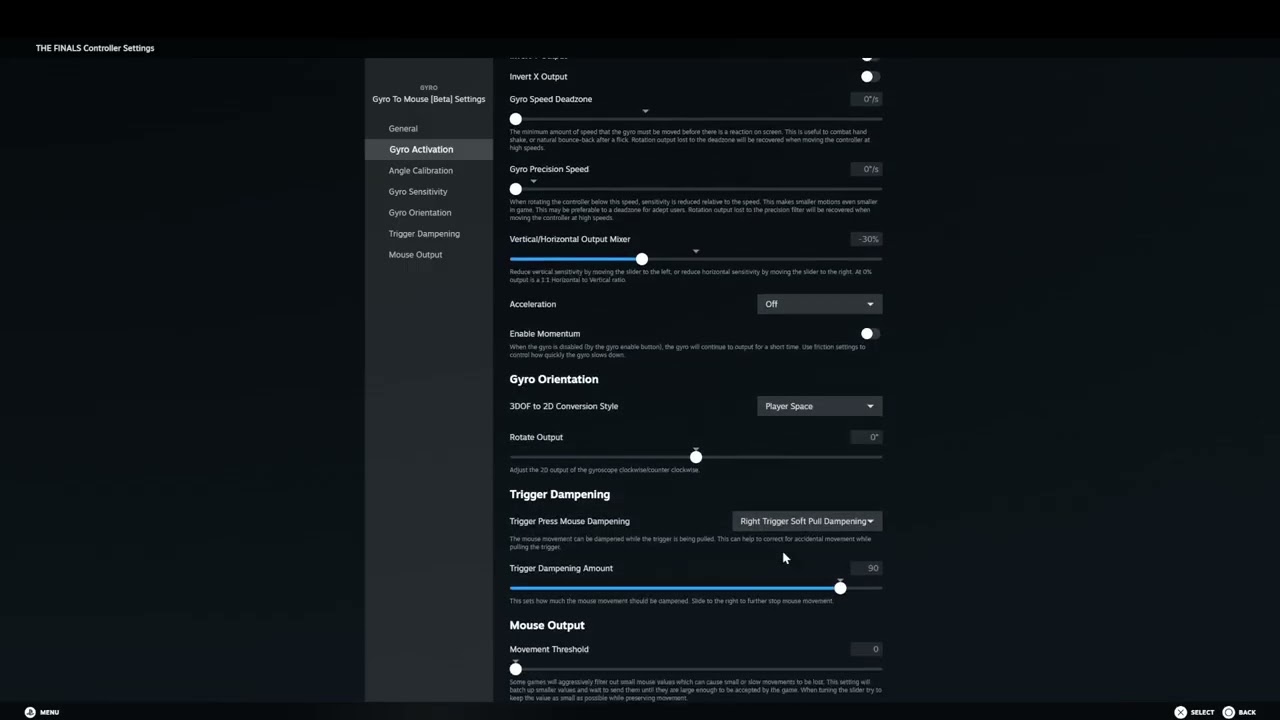Select General in the sidebar

point(428,128)
